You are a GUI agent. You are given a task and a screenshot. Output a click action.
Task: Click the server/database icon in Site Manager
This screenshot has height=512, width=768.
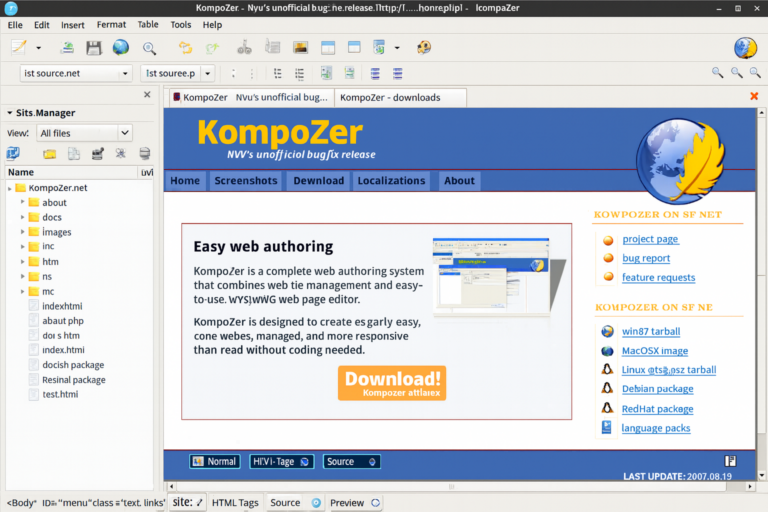144,153
